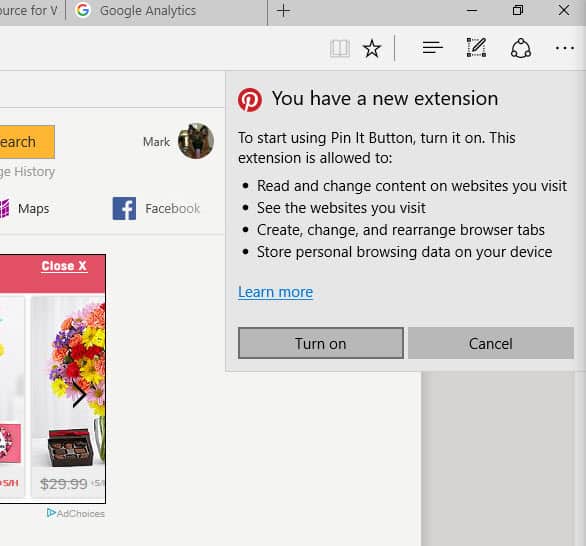This screenshot has height=546, width=586.
Task: Open the Reading view book icon
Action: 340,49
